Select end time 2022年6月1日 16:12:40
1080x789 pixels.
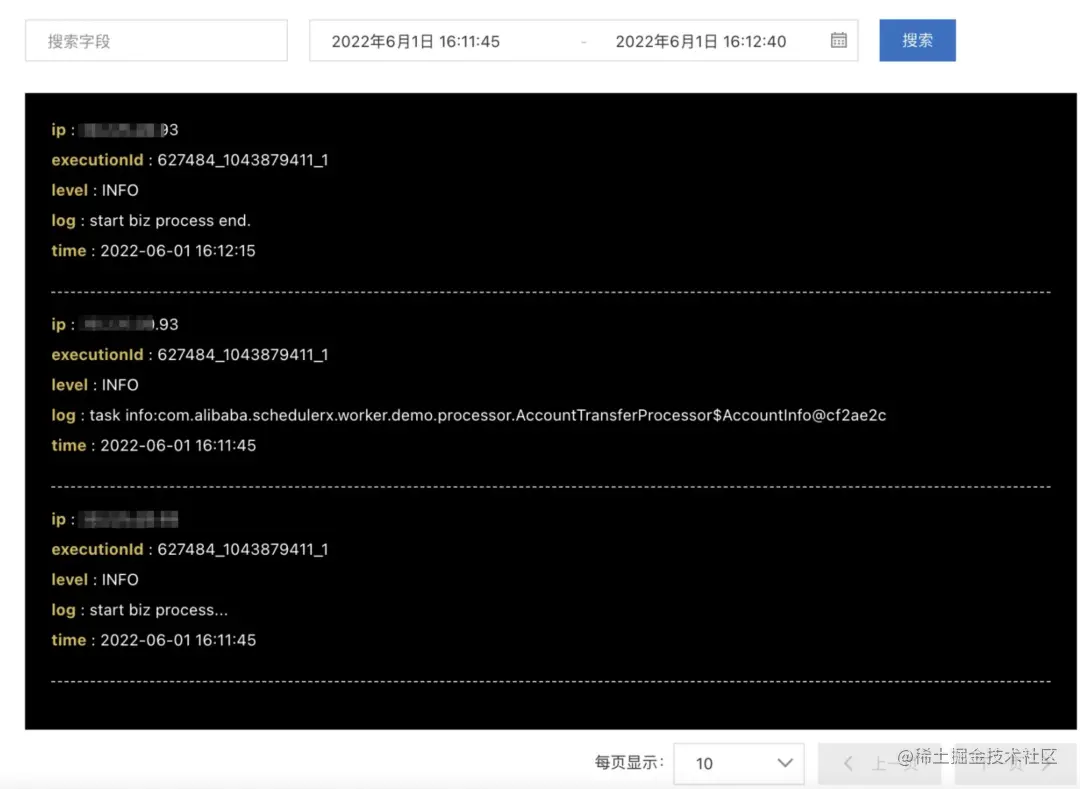click(x=700, y=41)
